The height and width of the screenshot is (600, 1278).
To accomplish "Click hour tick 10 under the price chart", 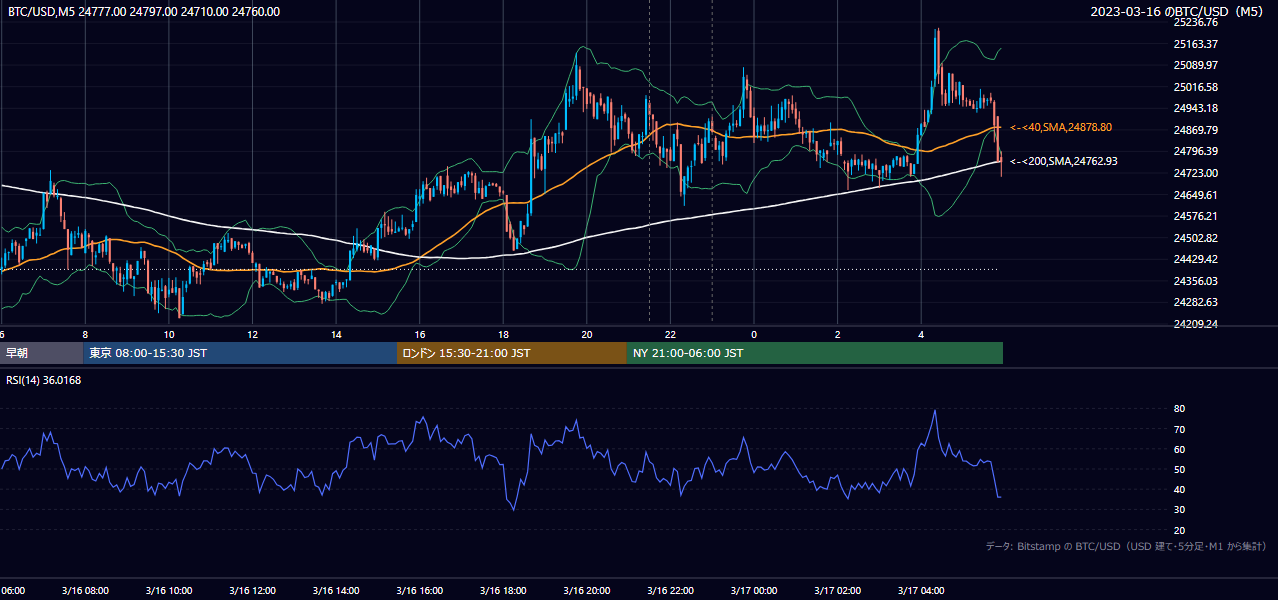I will point(169,335).
